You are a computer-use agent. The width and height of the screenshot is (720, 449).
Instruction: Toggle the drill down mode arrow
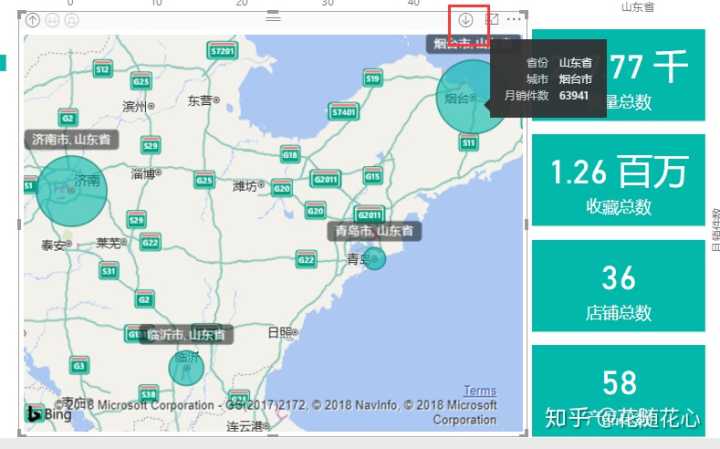pos(466,20)
